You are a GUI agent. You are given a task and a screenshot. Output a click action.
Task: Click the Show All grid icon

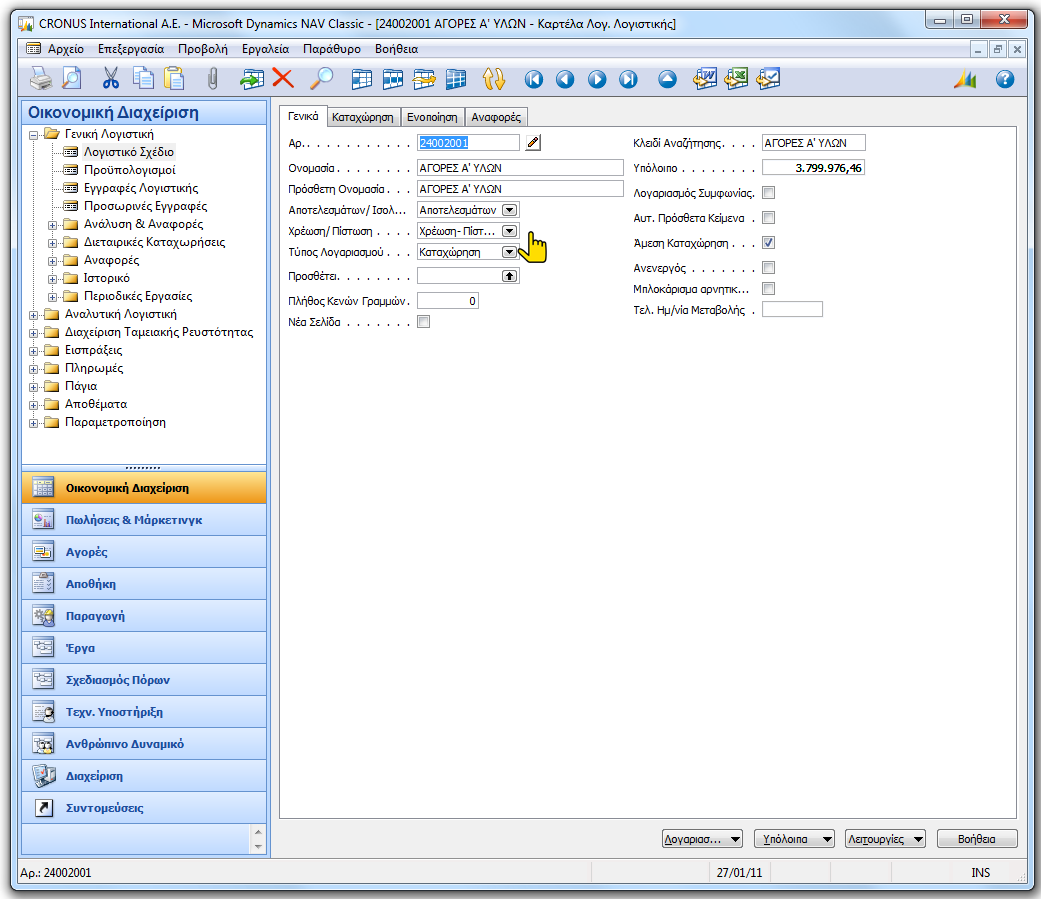(455, 79)
